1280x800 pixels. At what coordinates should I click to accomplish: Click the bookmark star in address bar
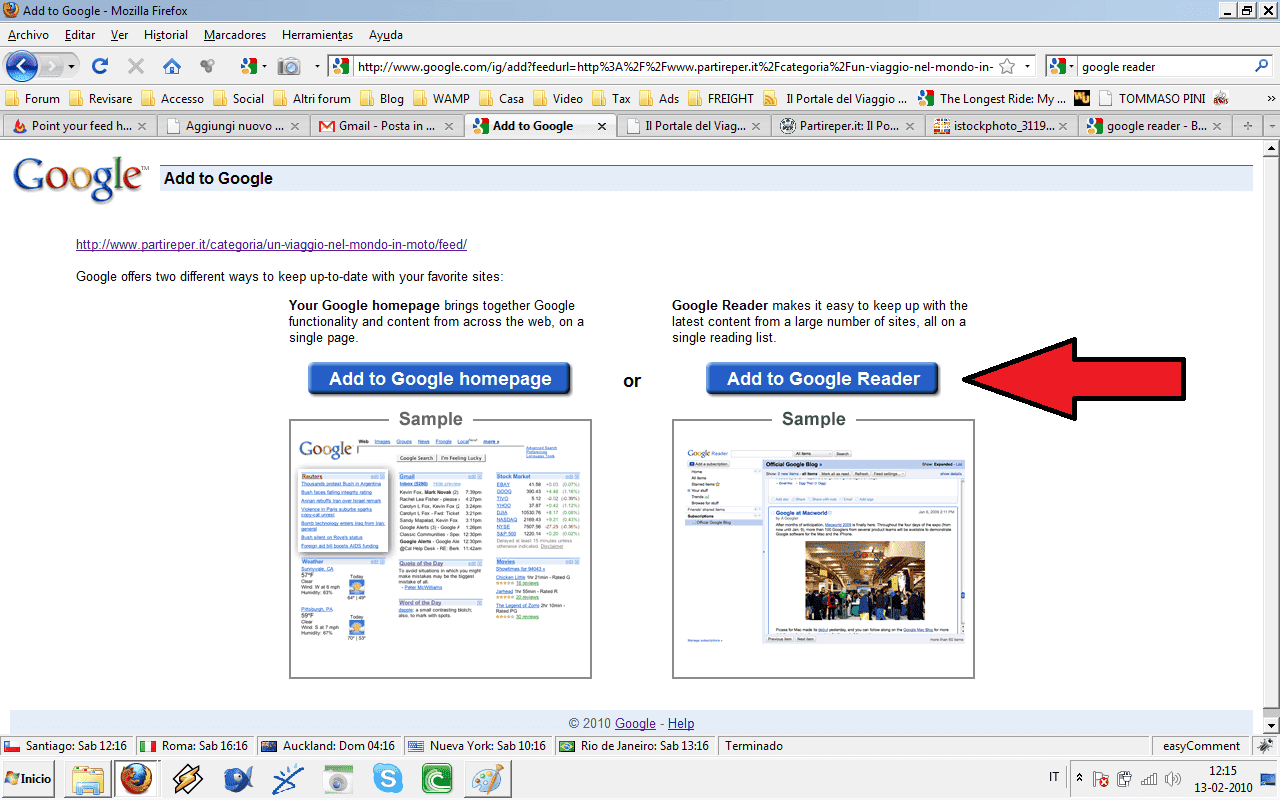click(x=1007, y=66)
